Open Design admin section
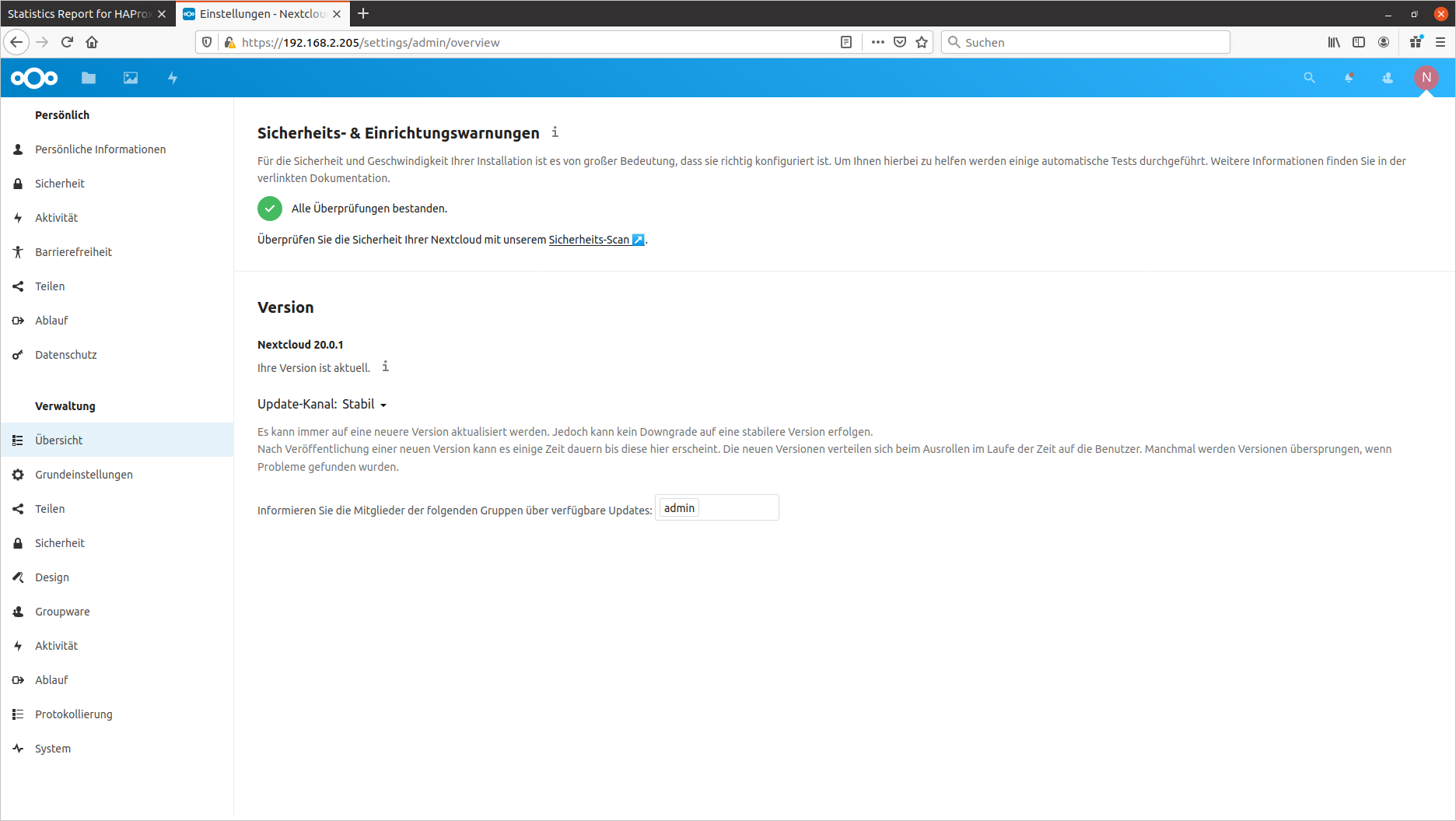Image resolution: width=1456 pixels, height=821 pixels. 117,577
